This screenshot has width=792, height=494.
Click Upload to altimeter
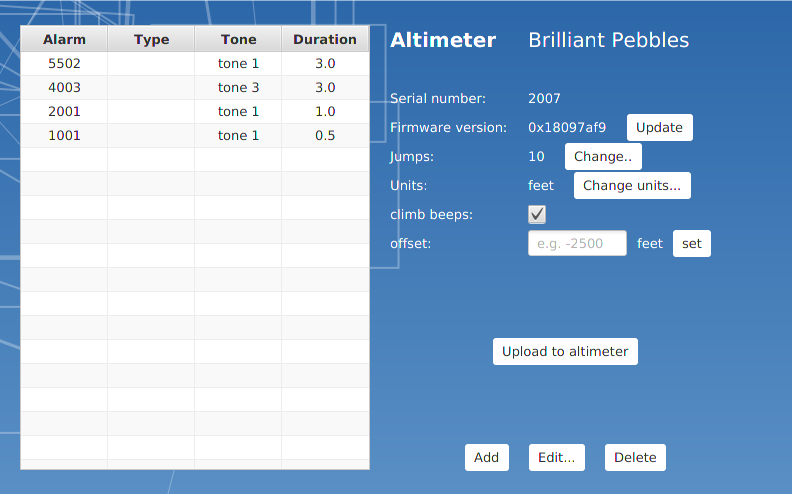click(565, 352)
